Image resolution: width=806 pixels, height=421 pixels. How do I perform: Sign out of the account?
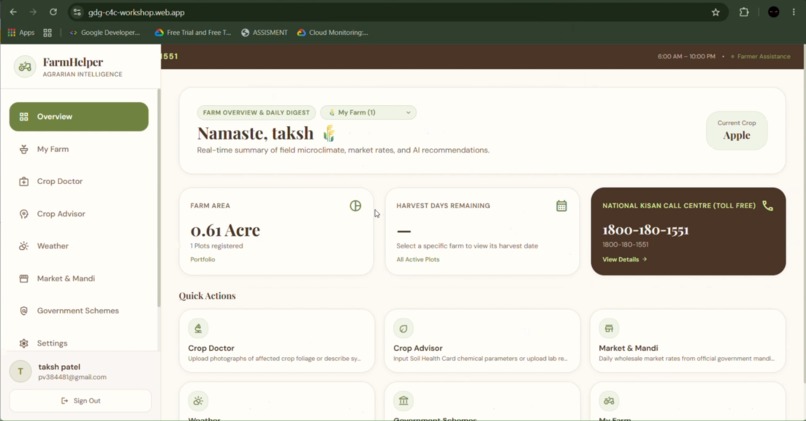81,401
